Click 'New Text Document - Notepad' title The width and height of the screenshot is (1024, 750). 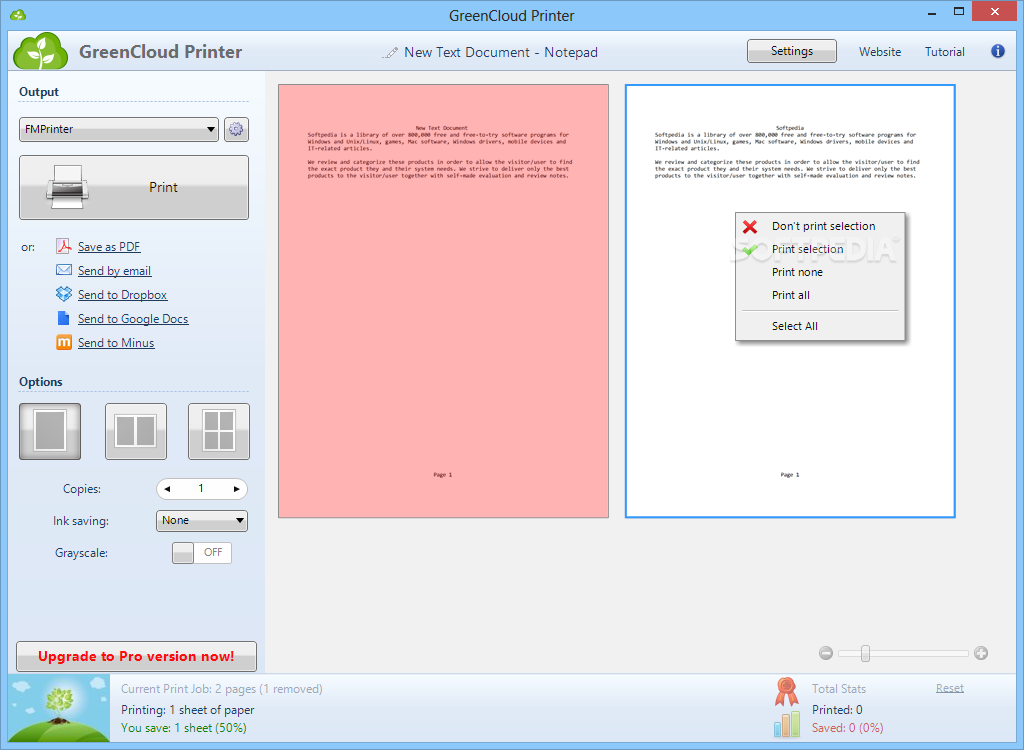click(501, 52)
